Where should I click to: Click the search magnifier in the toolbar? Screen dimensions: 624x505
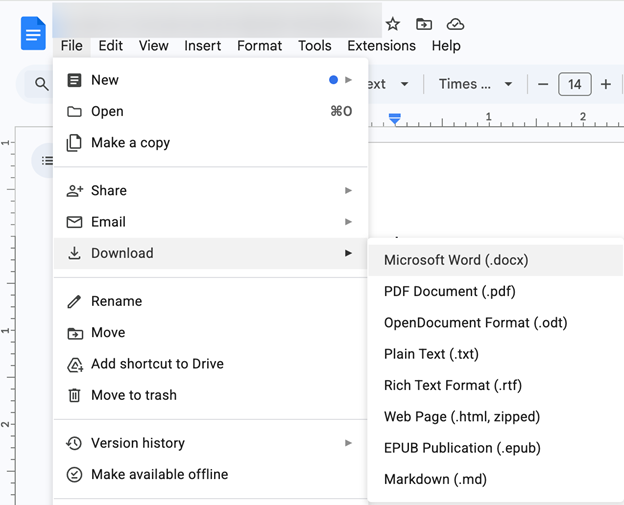point(41,84)
